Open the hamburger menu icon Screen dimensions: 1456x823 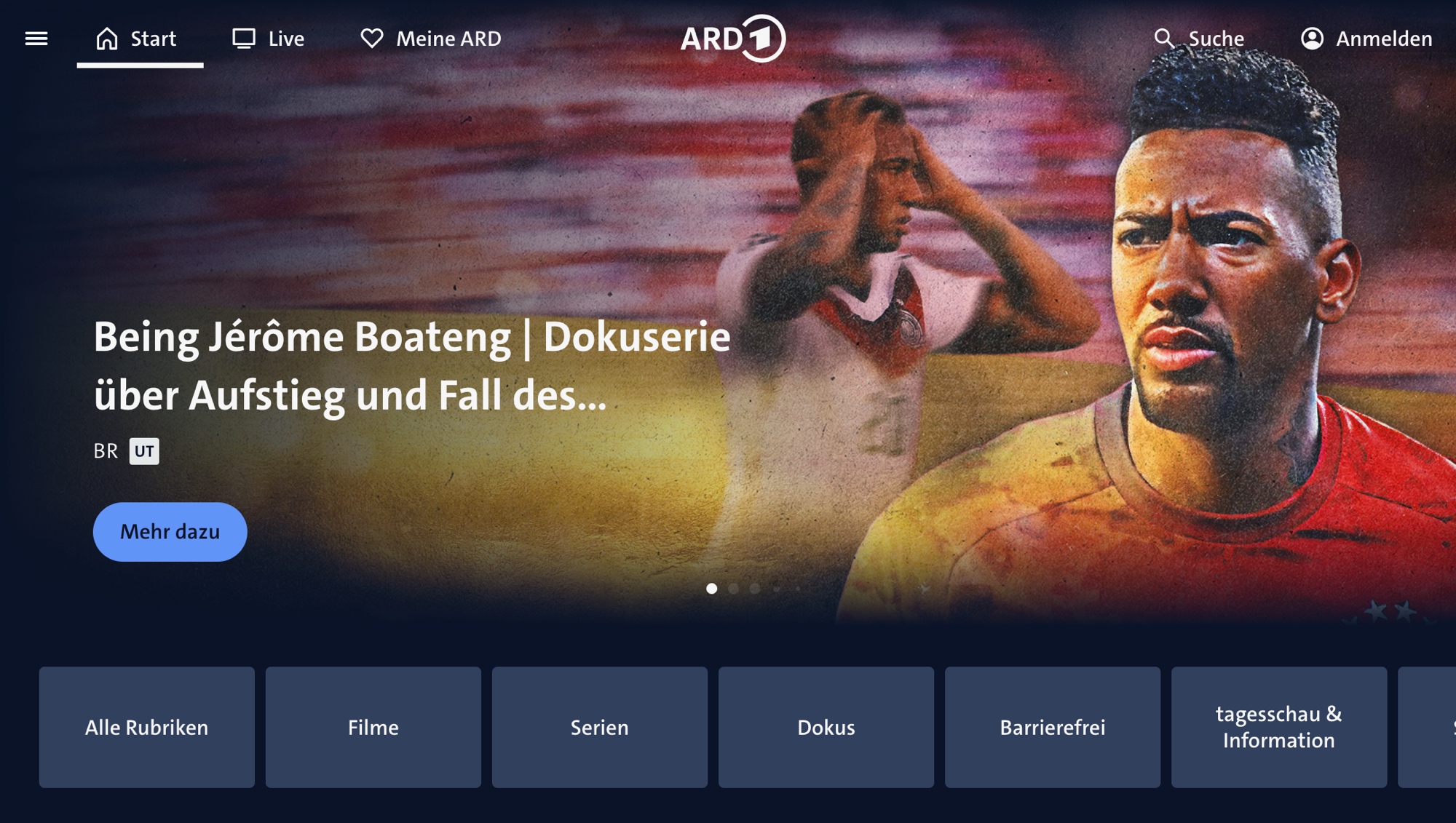tap(36, 39)
